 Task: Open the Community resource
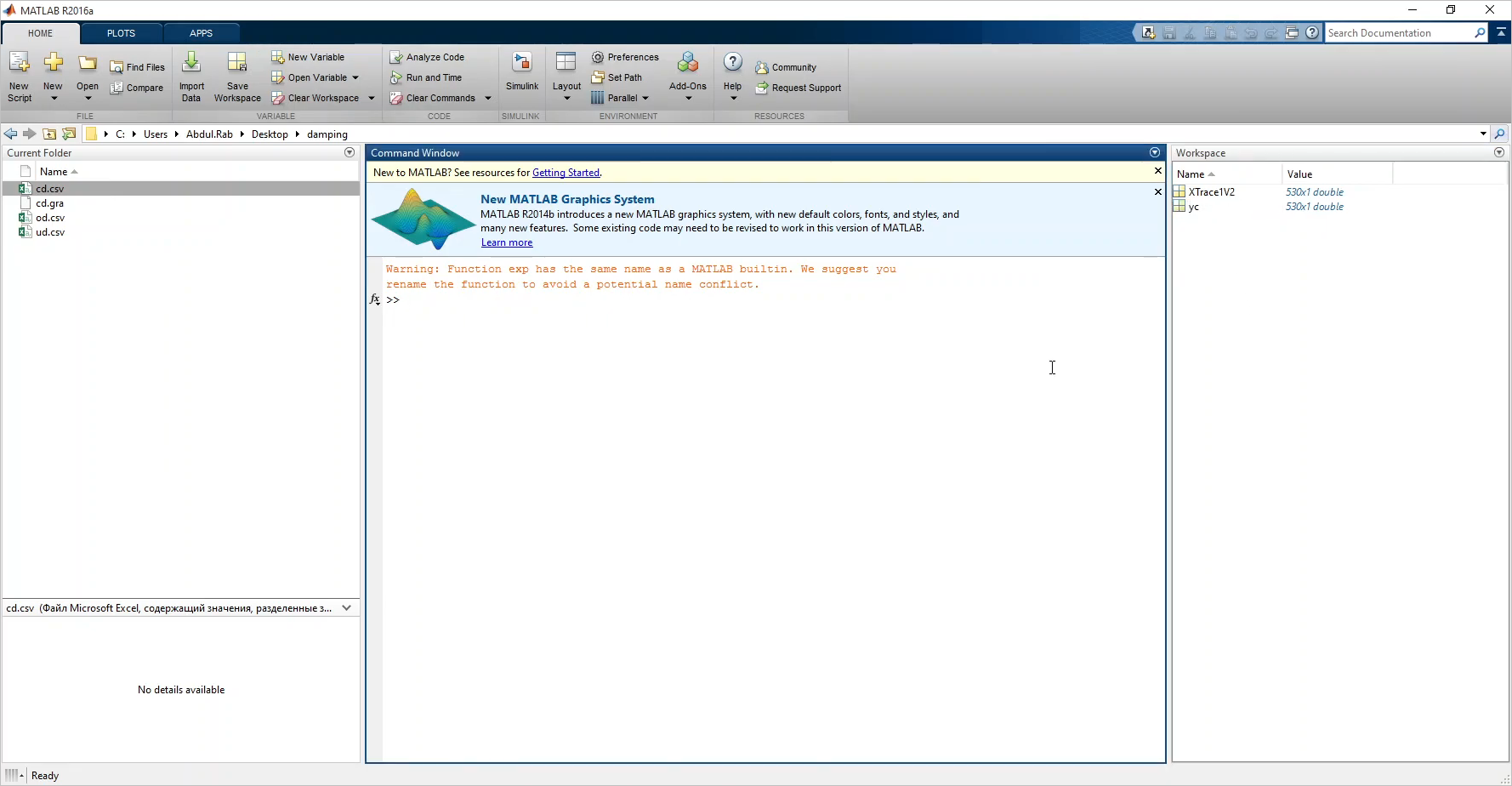pos(786,67)
